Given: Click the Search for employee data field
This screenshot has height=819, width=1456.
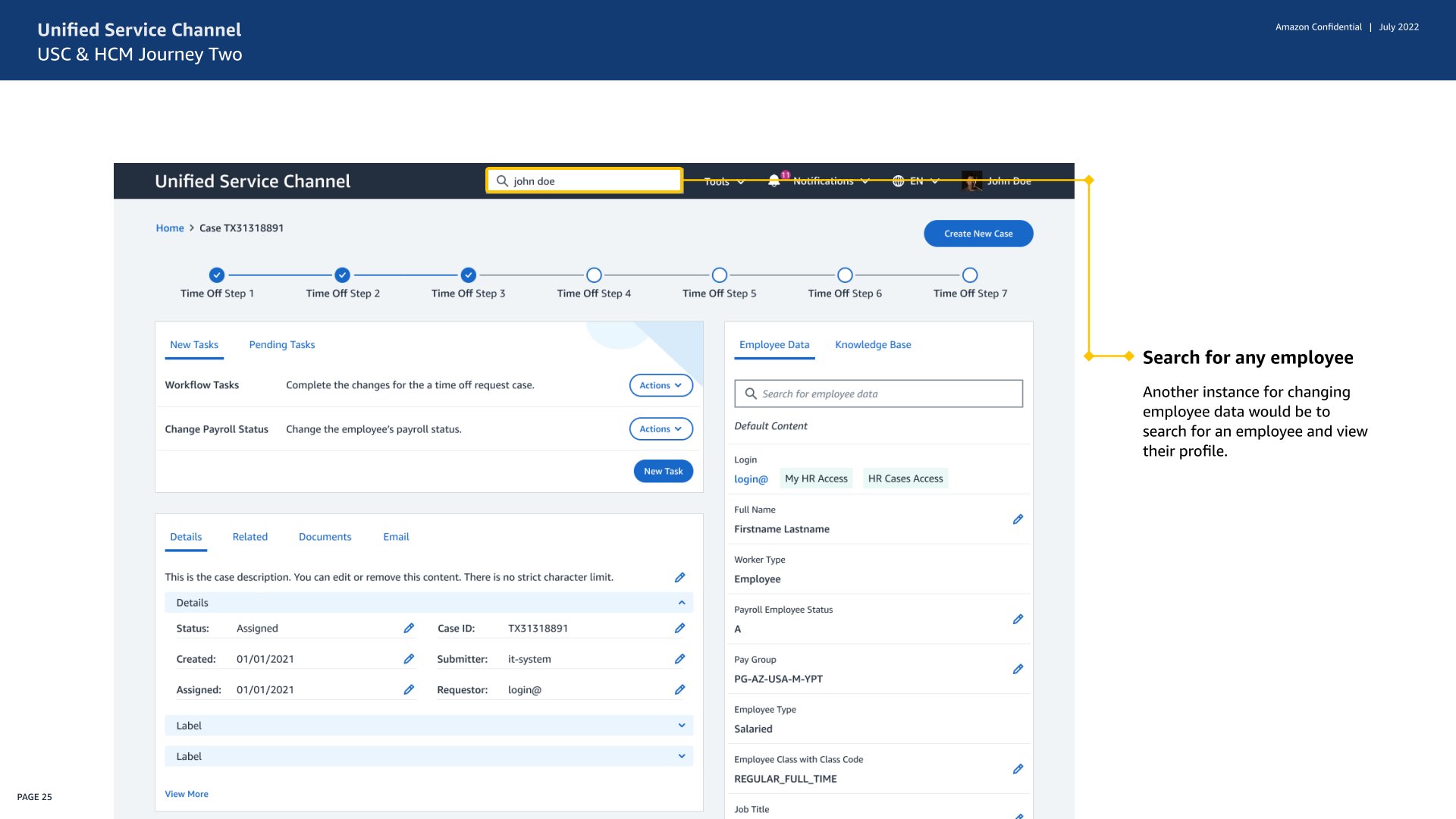Looking at the screenshot, I should 878,394.
